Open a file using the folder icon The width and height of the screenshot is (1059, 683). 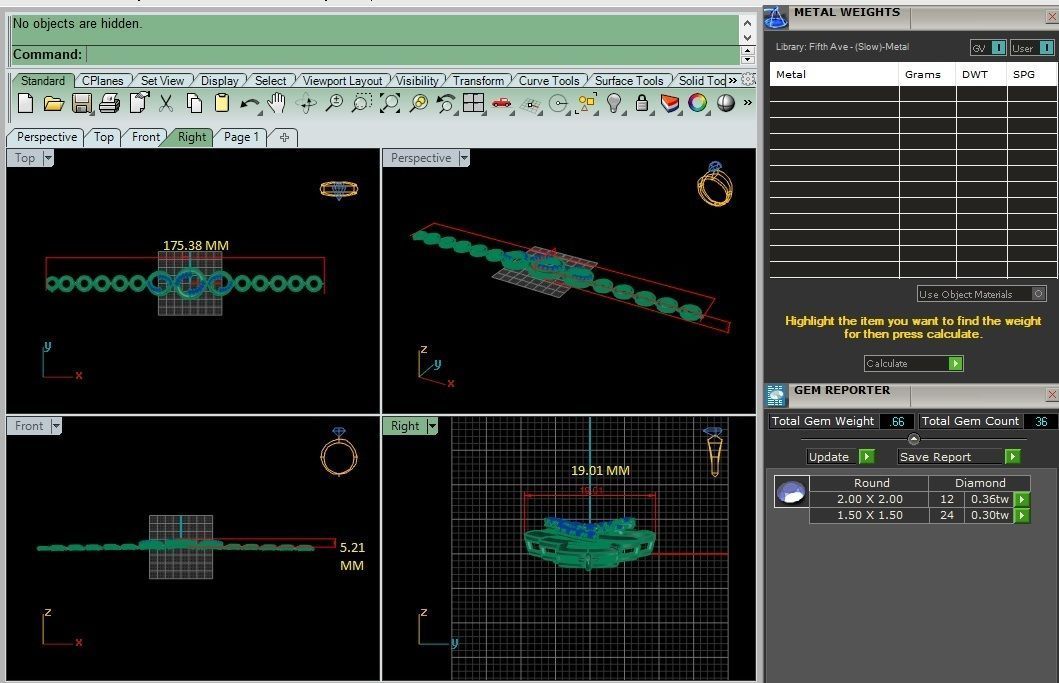[53, 103]
